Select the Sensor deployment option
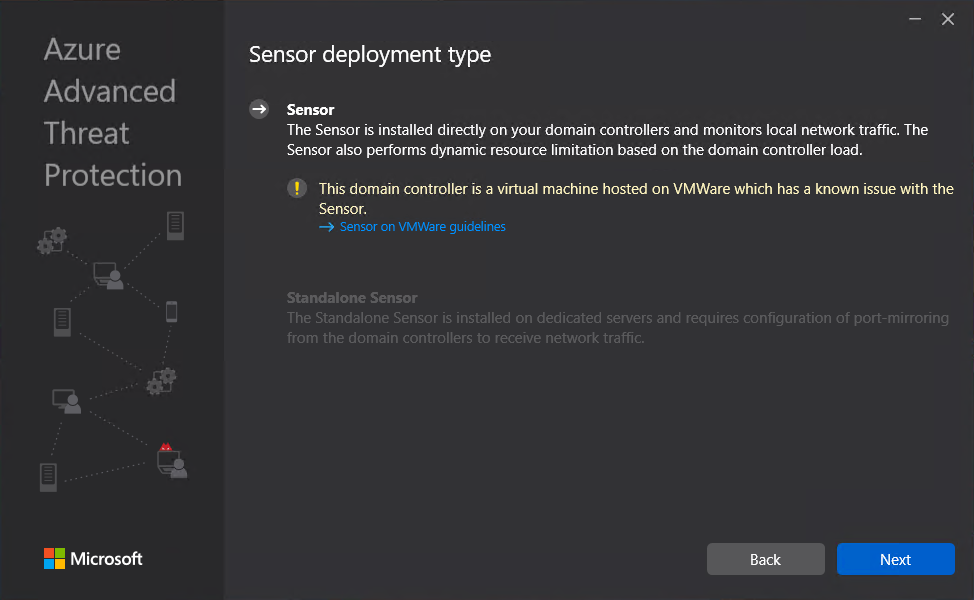 click(310, 110)
